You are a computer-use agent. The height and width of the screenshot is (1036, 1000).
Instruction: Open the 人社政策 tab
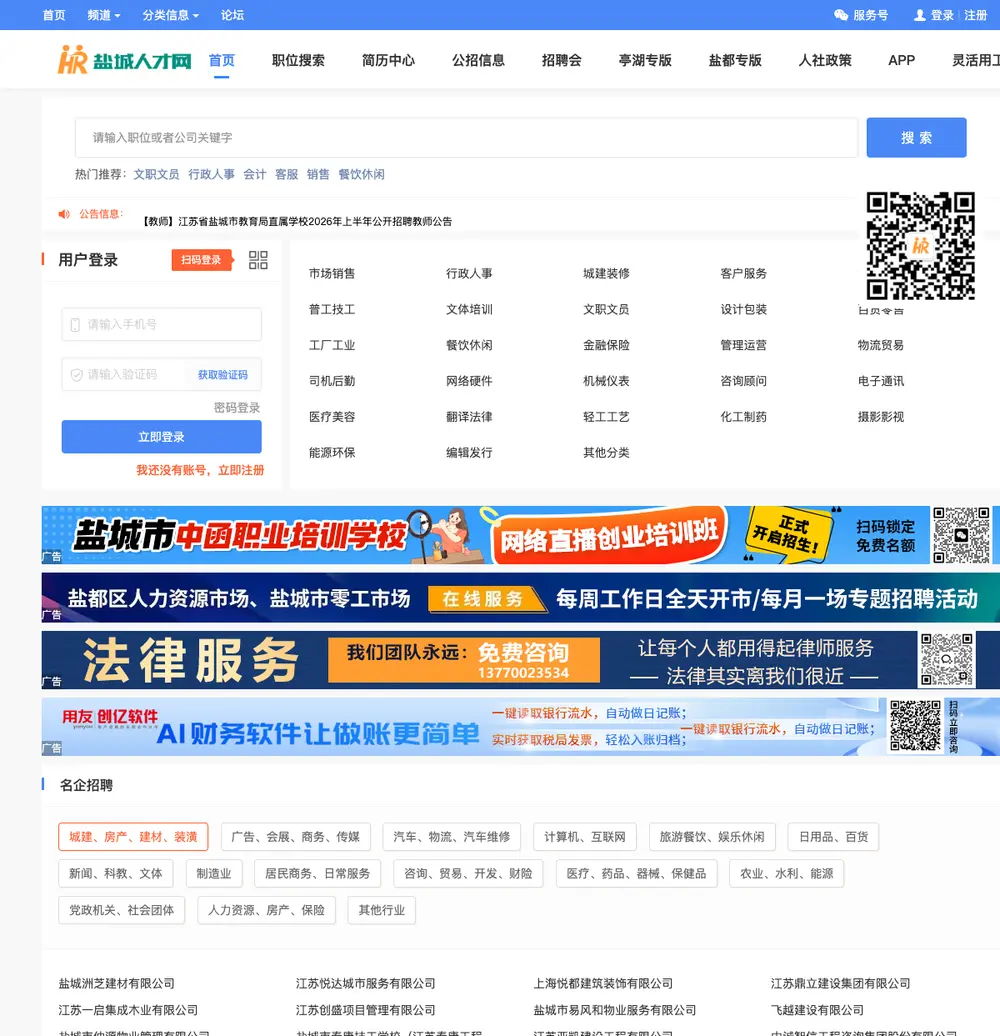tap(825, 60)
